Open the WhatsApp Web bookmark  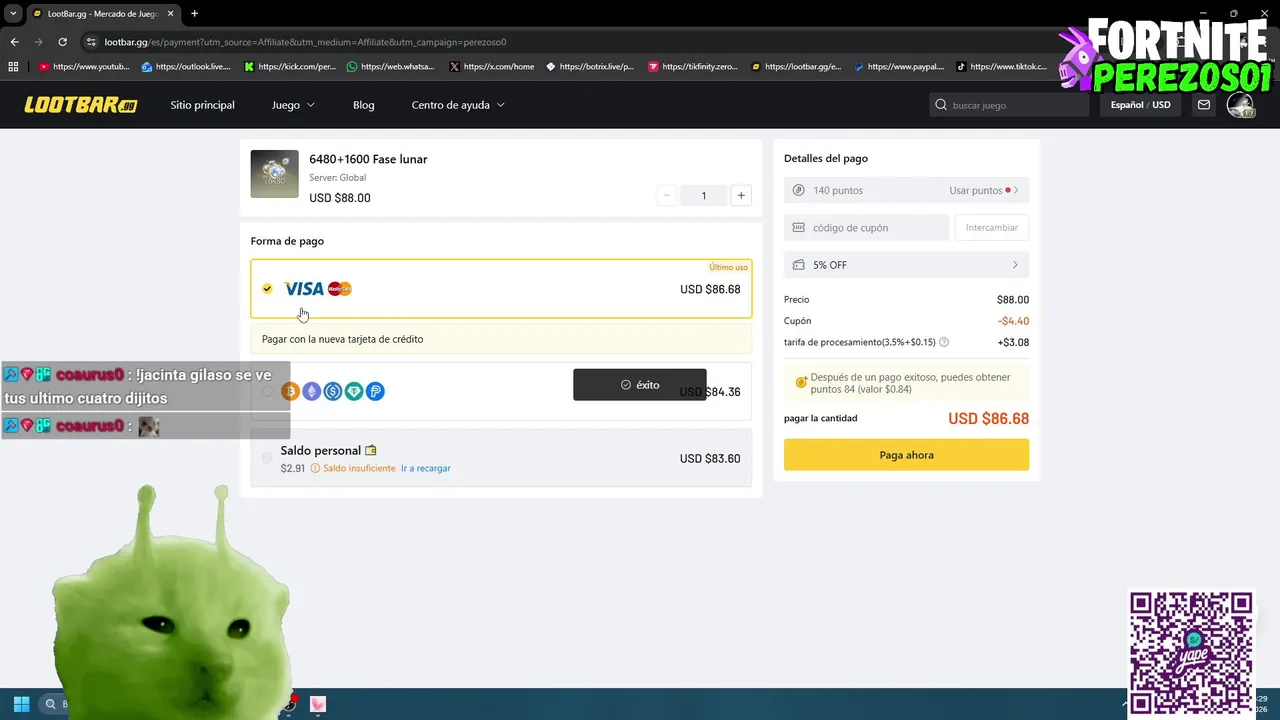391,67
